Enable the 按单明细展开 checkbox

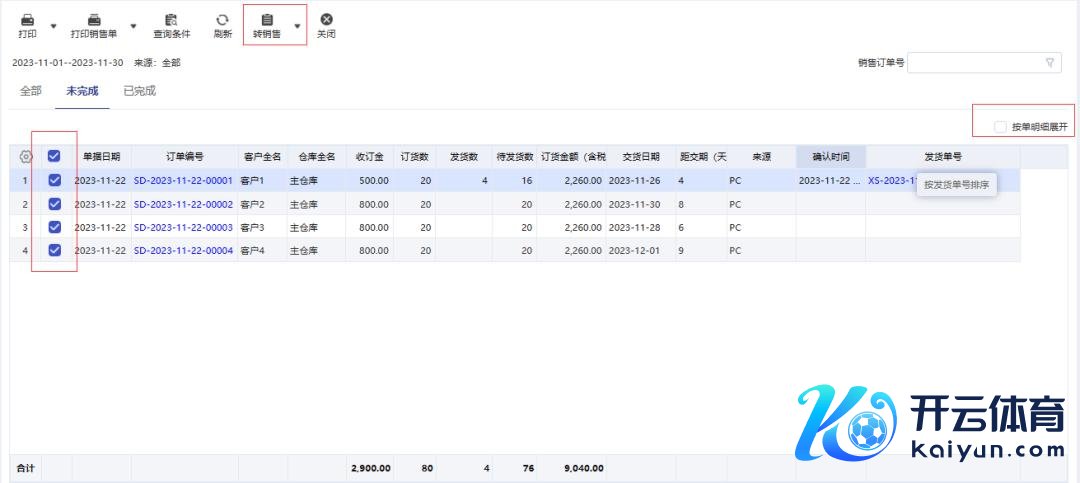point(1001,127)
